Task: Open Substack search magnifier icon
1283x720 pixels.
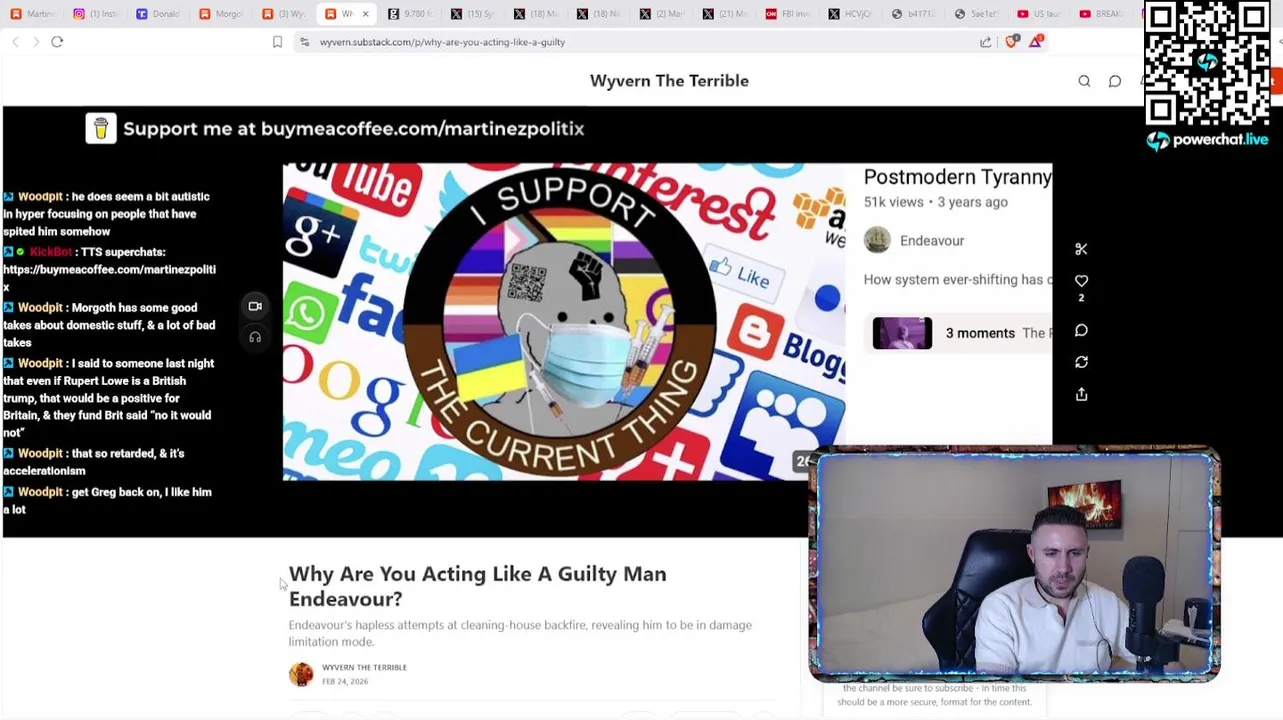Action: [x=1084, y=81]
